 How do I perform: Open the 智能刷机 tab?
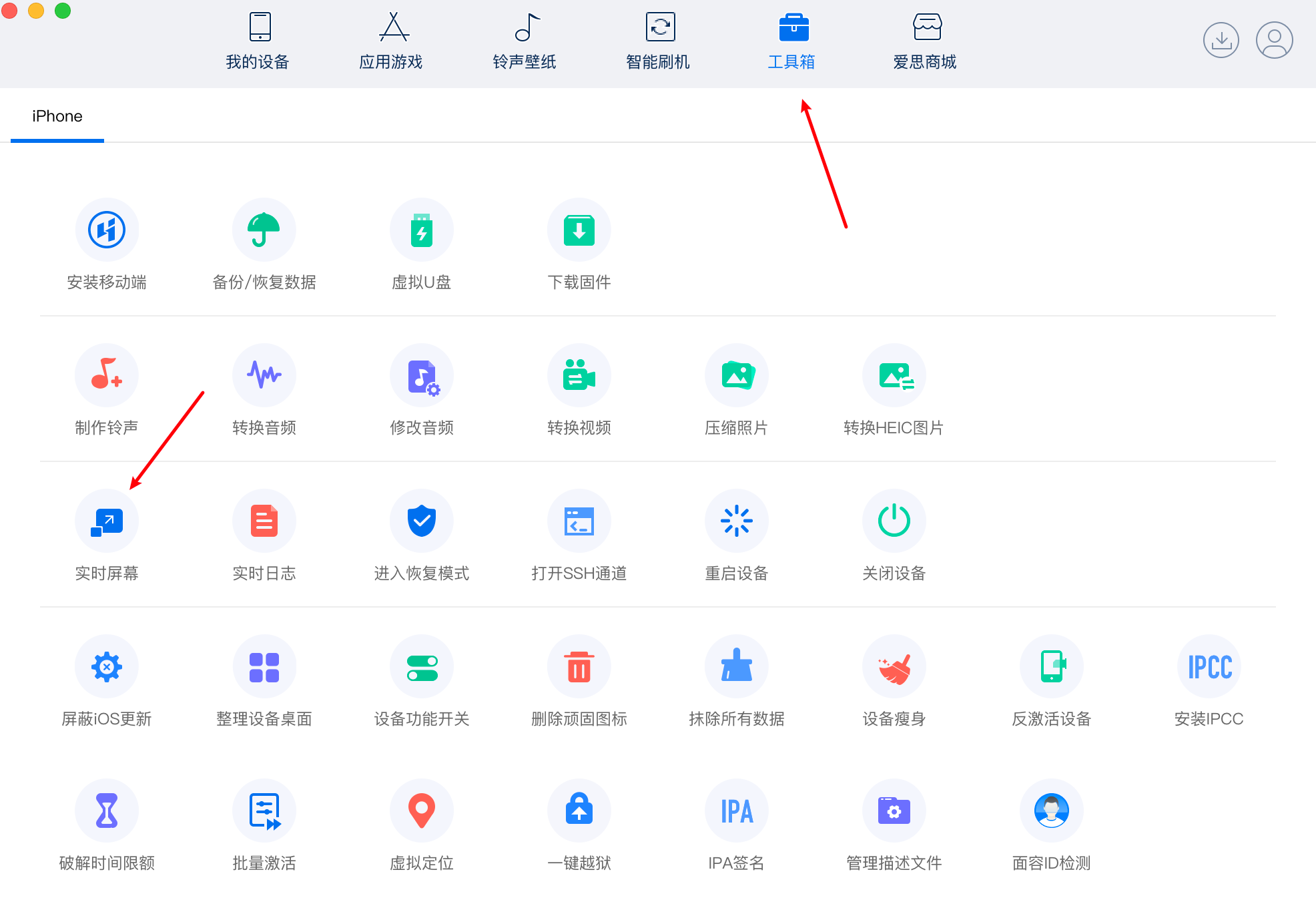point(658,41)
